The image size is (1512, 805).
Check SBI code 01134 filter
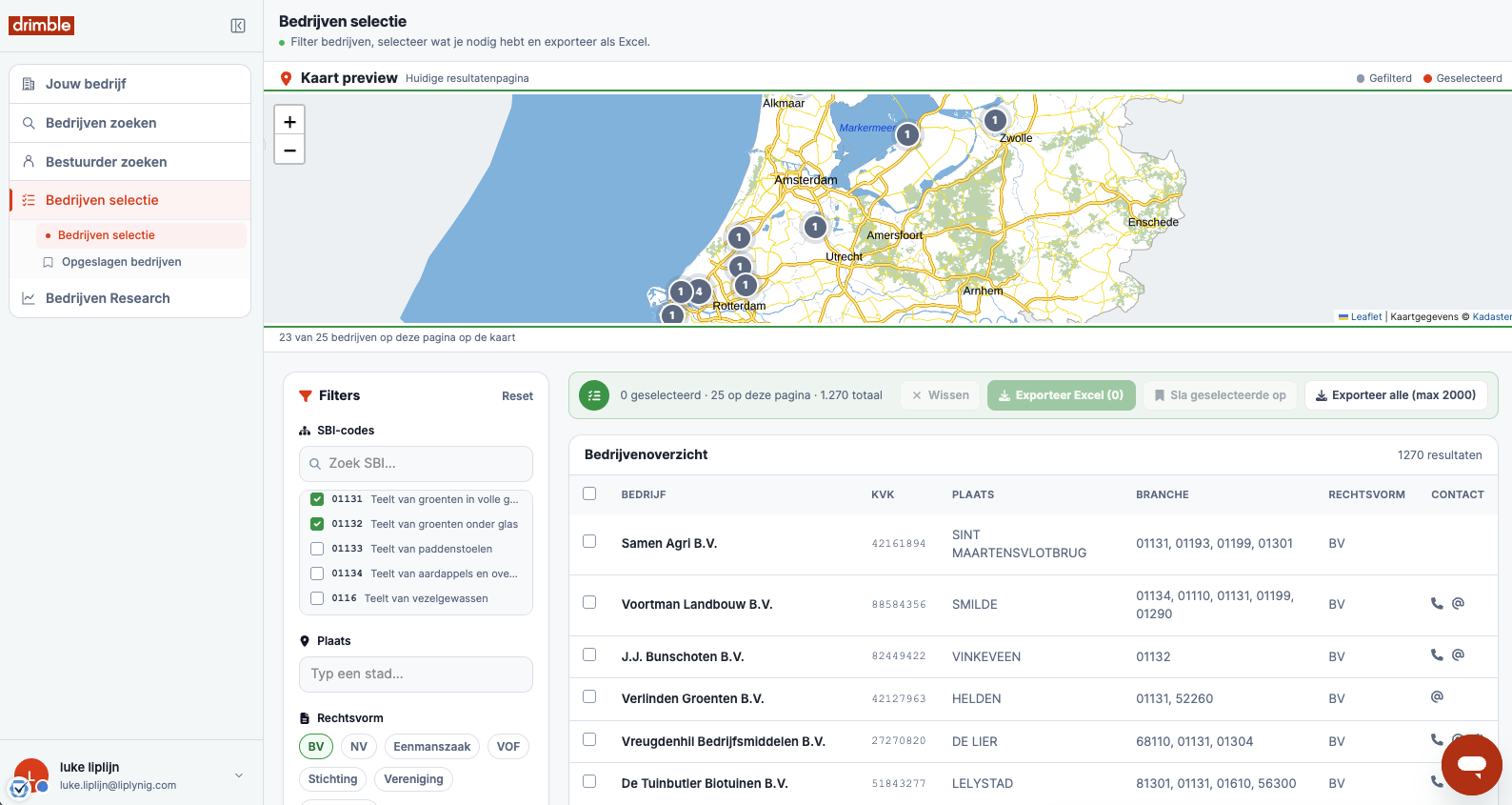(317, 574)
